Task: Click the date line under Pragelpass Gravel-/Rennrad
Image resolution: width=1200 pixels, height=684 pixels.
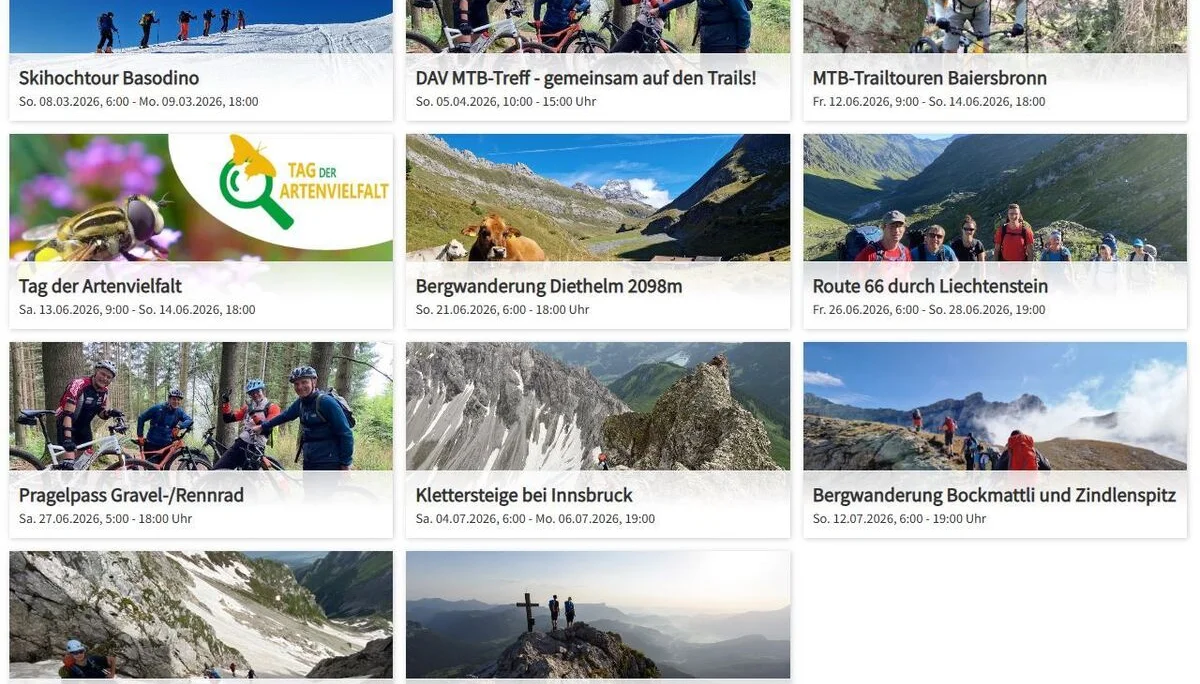Action: pyautogui.click(x=105, y=519)
